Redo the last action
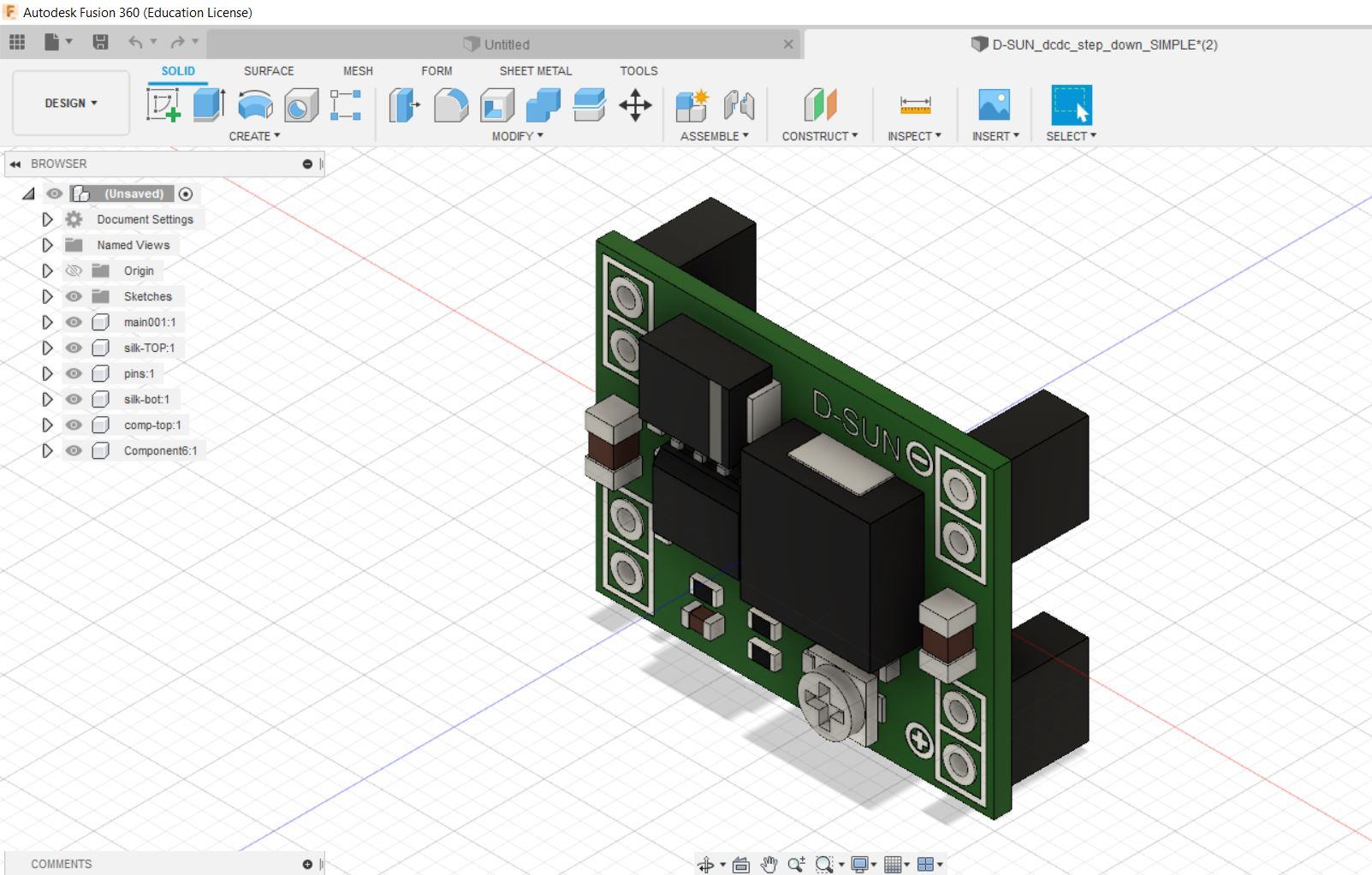 (177, 42)
